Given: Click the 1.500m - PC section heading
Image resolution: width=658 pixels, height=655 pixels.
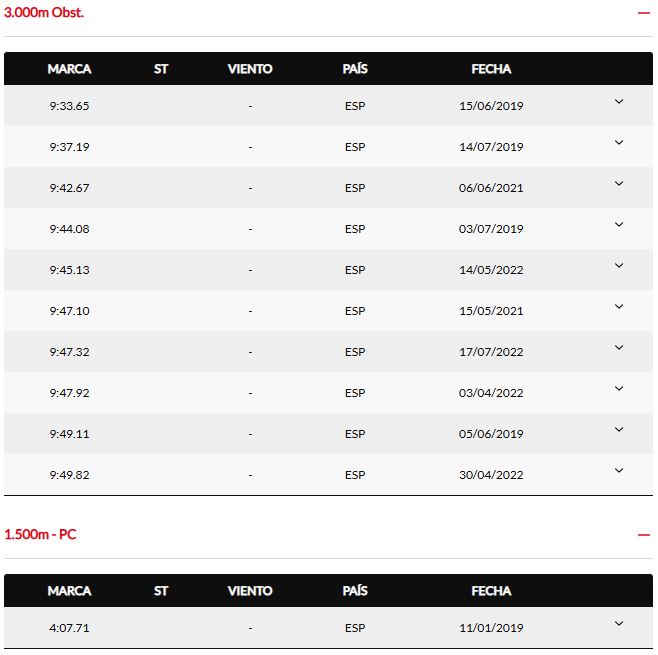Looking at the screenshot, I should (x=40, y=535).
